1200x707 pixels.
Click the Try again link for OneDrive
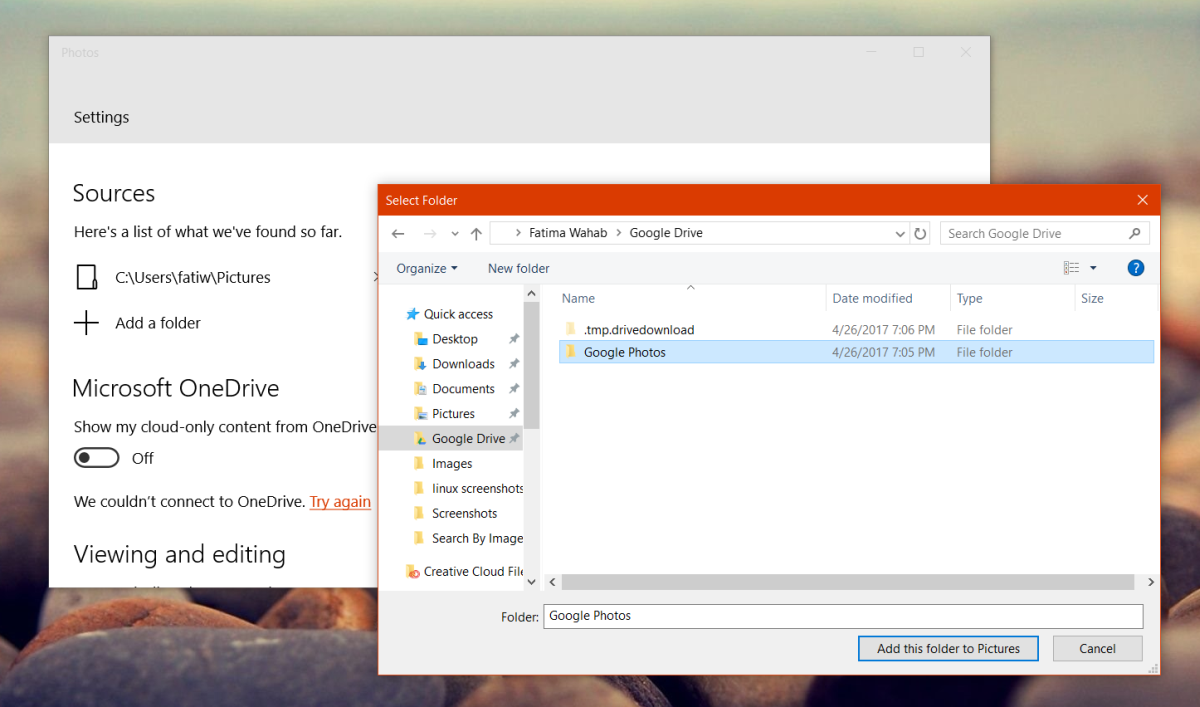[340, 502]
